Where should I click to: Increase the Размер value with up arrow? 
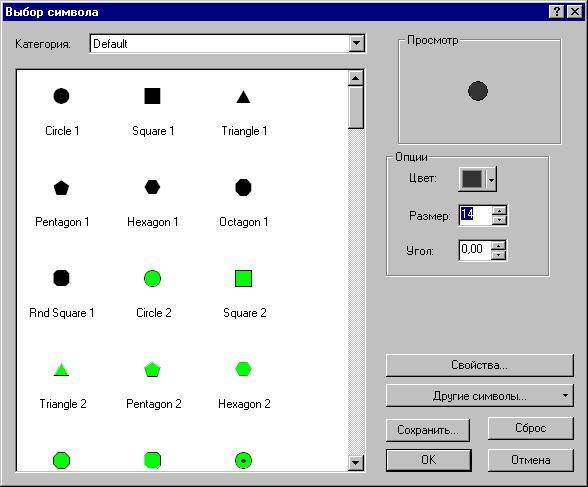tap(499, 211)
